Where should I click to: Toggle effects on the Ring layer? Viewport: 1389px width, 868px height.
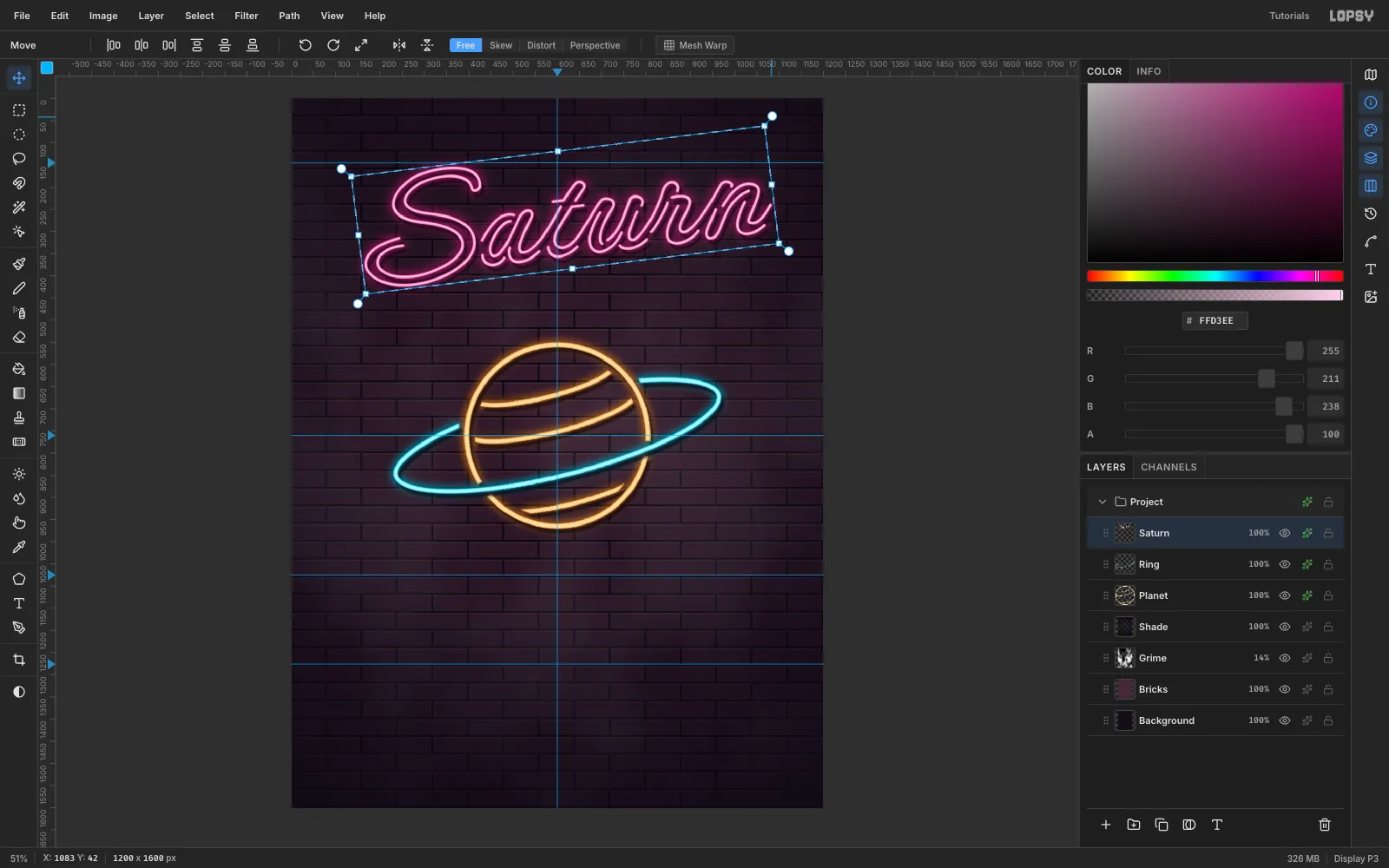coord(1307,564)
